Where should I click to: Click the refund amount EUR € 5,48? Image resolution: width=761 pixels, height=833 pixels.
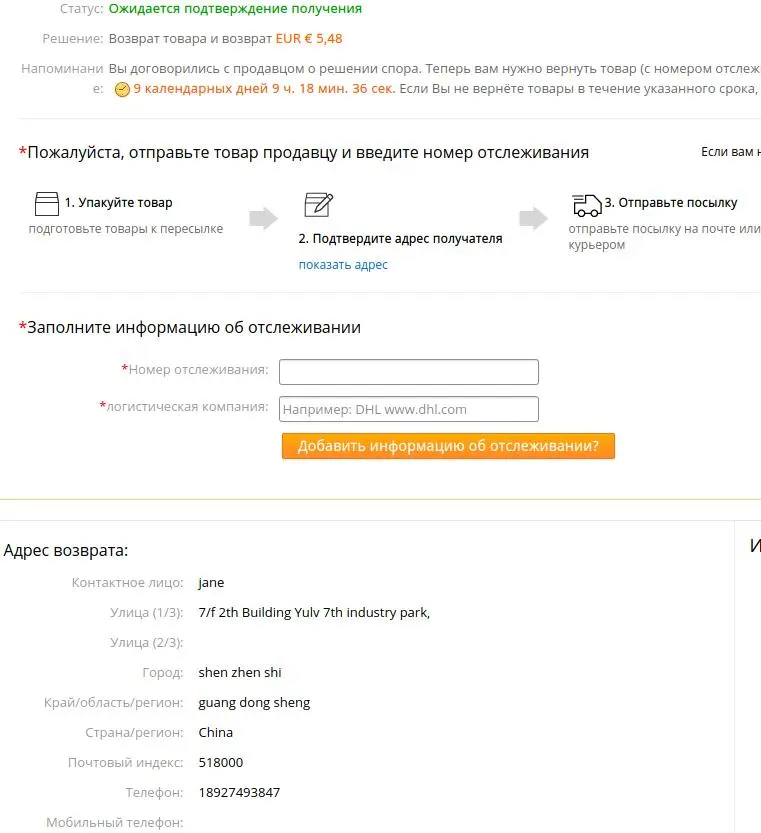309,39
